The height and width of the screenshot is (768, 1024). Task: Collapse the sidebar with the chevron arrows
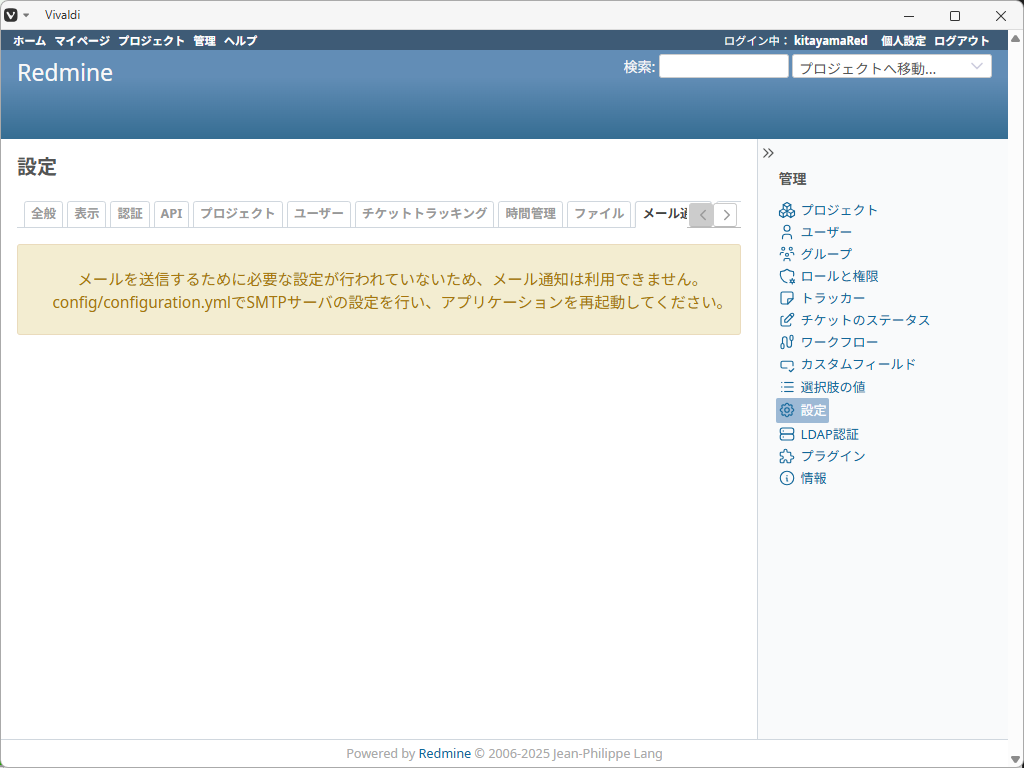coord(768,152)
